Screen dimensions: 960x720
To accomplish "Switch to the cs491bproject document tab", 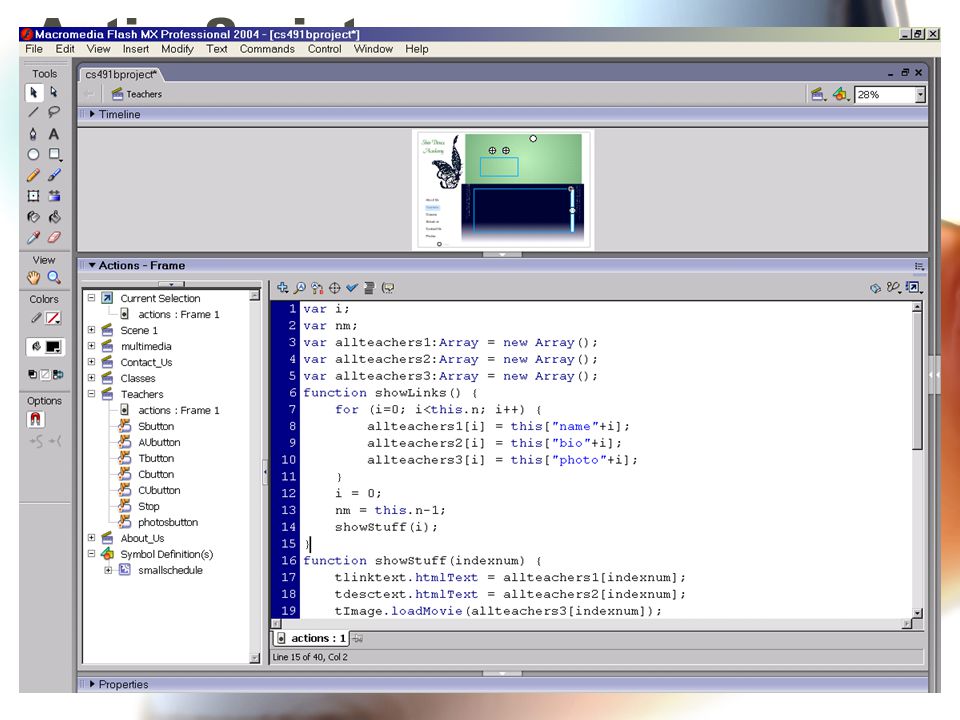I will (121, 75).
